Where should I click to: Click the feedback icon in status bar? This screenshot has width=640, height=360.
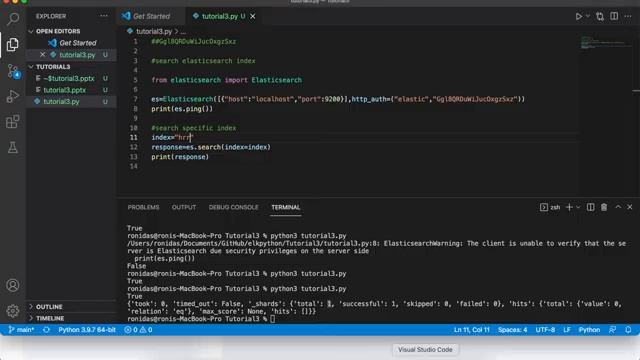(x=612, y=330)
